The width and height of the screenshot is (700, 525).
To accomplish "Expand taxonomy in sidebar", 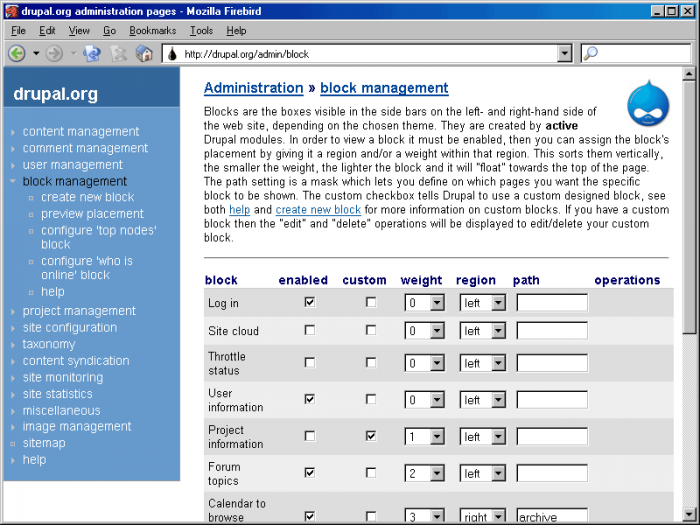I will click(x=49, y=344).
